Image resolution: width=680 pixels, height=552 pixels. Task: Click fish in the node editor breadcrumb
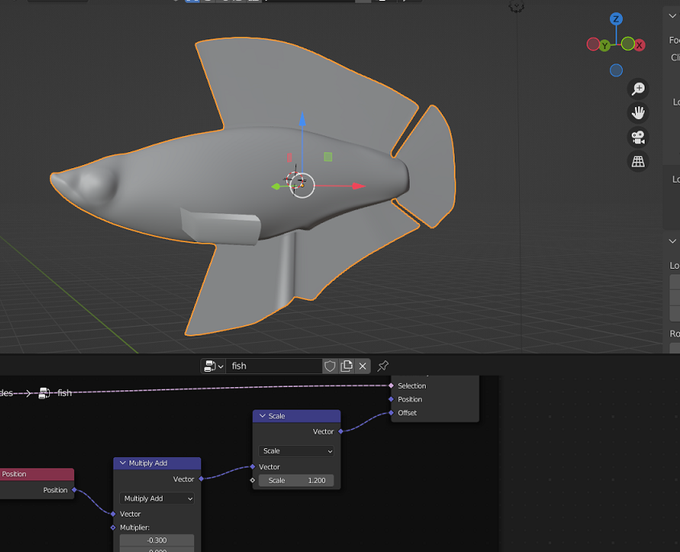pyautogui.click(x=64, y=393)
